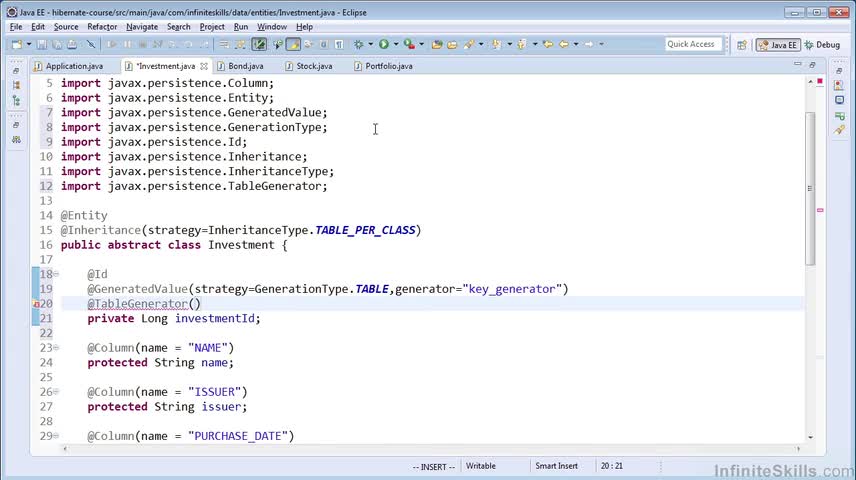Collapse the fold at line 23 NAME column
The width and height of the screenshot is (856, 480).
pos(56,348)
